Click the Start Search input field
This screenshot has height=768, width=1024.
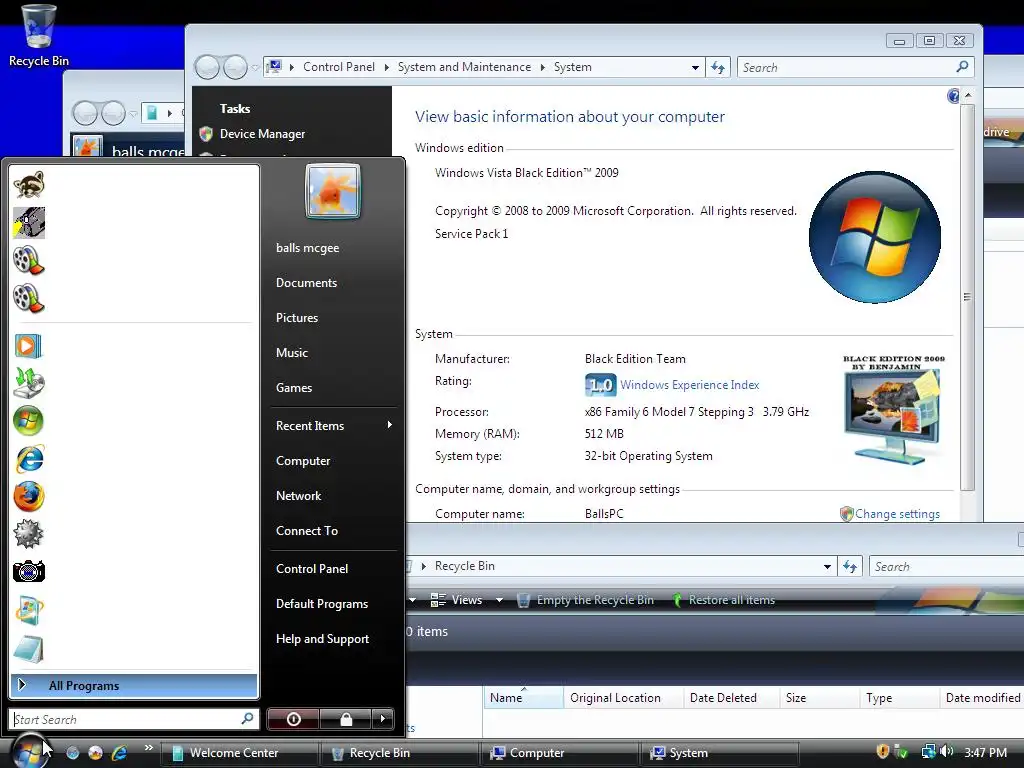pyautogui.click(x=125, y=719)
